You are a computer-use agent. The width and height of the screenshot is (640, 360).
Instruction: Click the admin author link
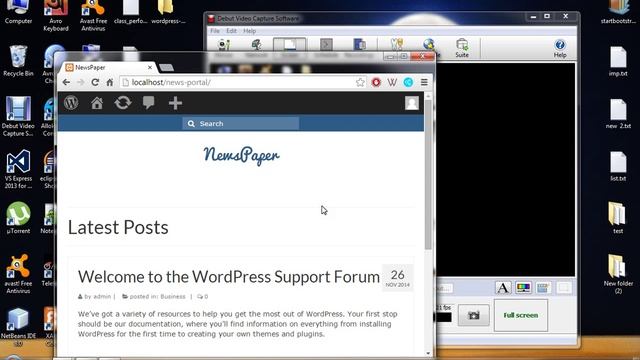(x=102, y=296)
